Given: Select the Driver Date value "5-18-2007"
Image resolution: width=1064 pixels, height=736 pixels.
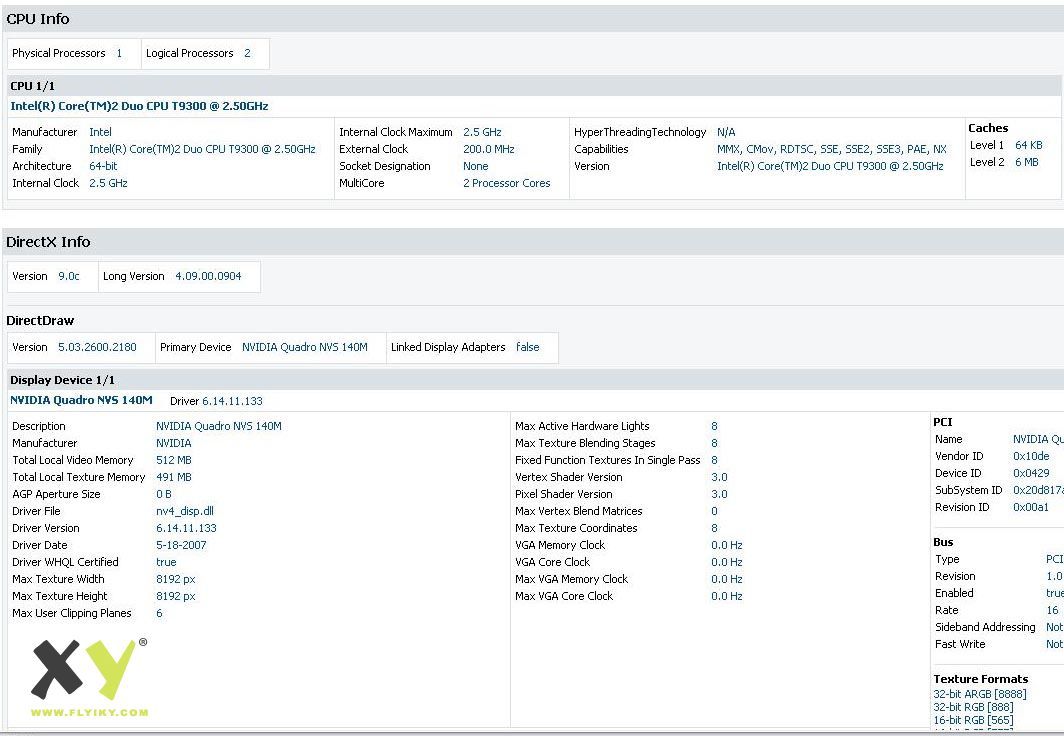Looking at the screenshot, I should (181, 545).
